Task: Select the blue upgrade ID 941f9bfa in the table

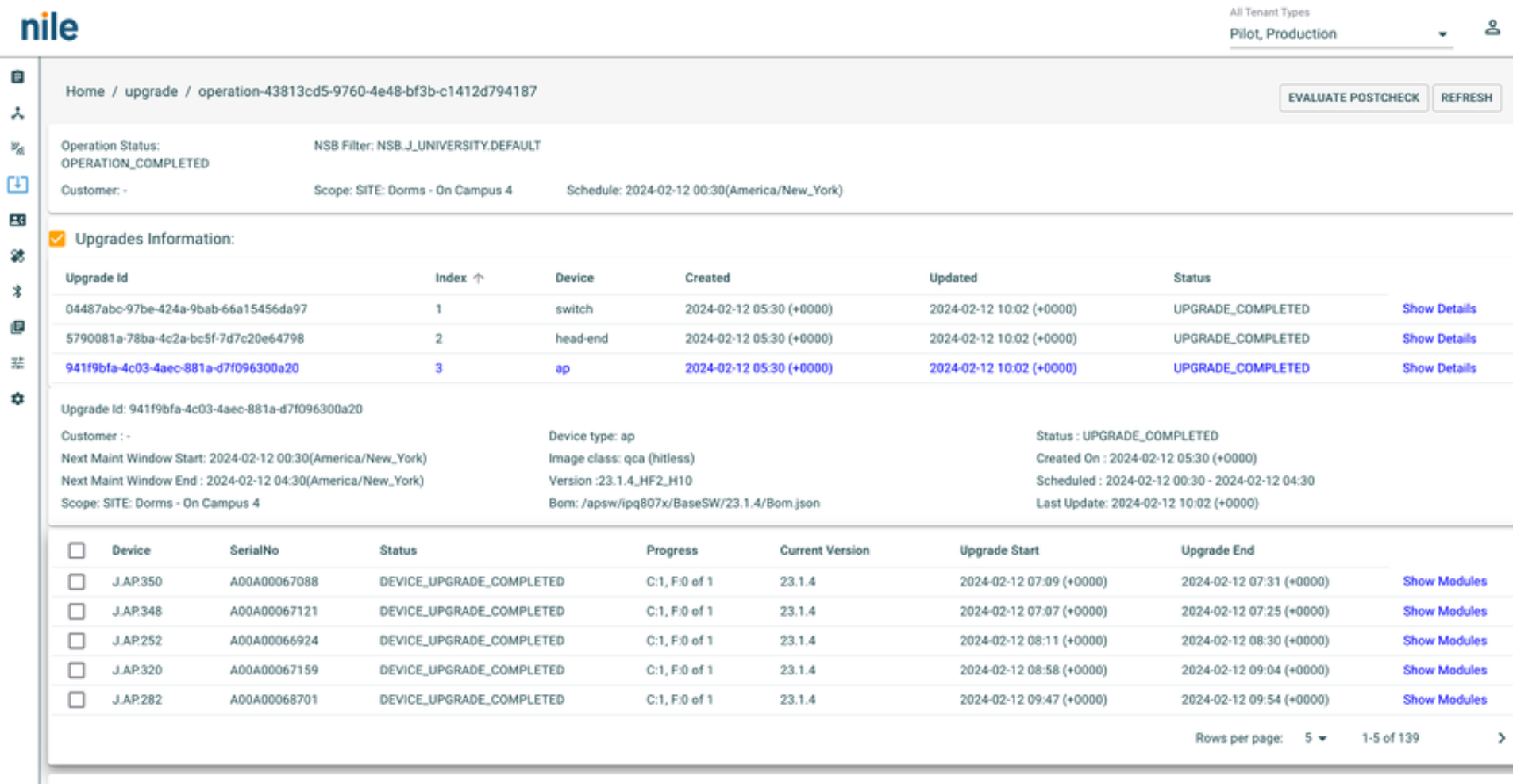Action: [182, 368]
